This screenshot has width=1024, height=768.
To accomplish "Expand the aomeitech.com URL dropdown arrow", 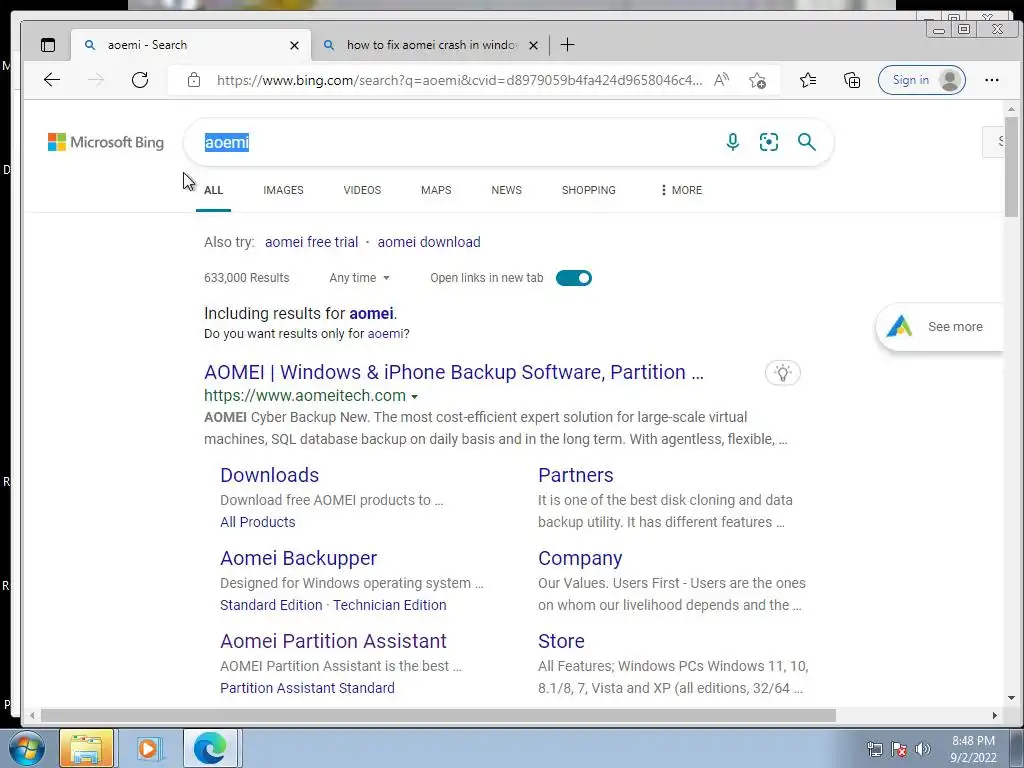I will (414, 396).
